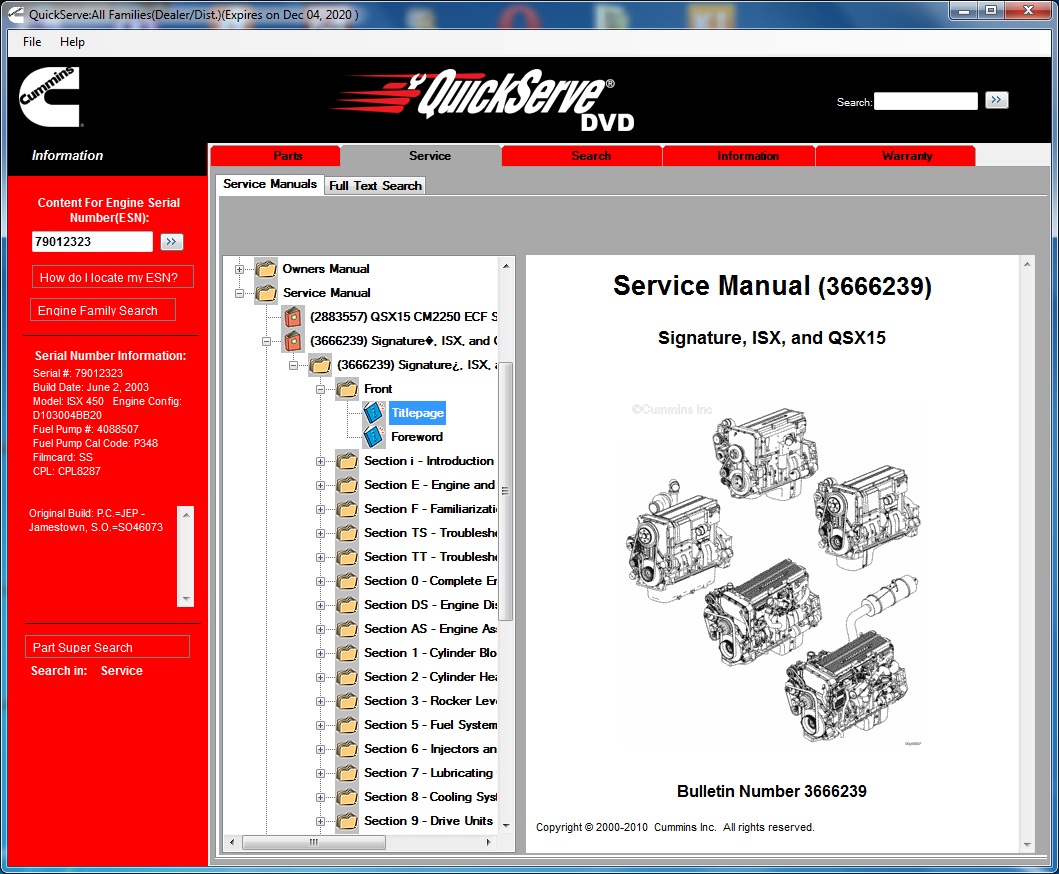
Task: Switch to the Warranty tab
Action: click(896, 155)
